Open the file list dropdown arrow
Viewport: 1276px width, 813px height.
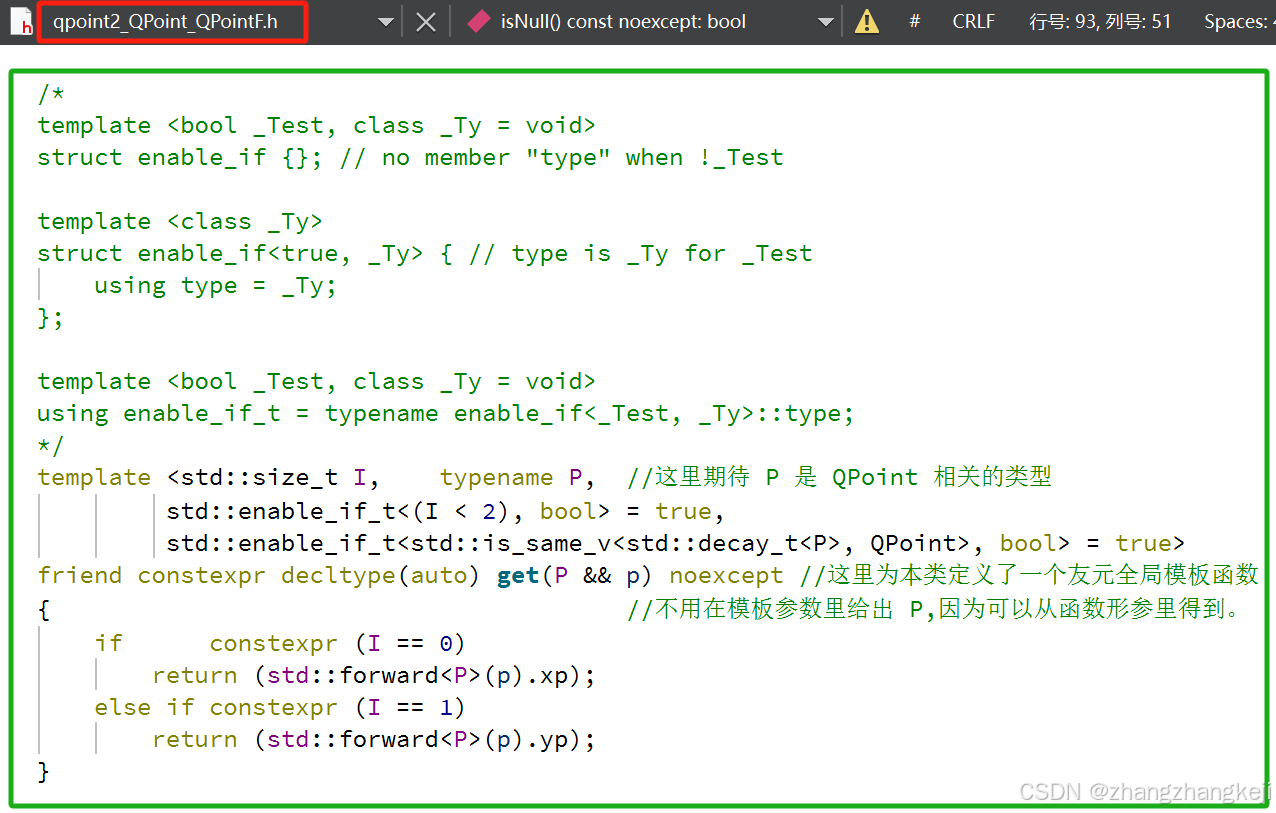click(384, 22)
